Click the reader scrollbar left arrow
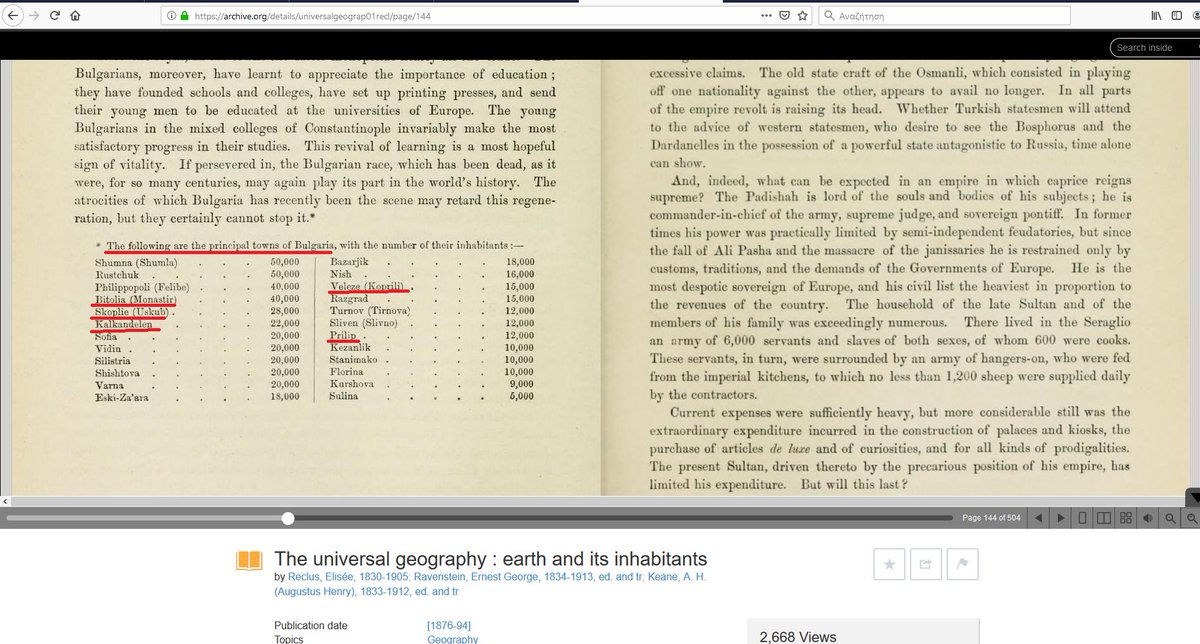This screenshot has width=1200, height=644. click(x=4, y=500)
